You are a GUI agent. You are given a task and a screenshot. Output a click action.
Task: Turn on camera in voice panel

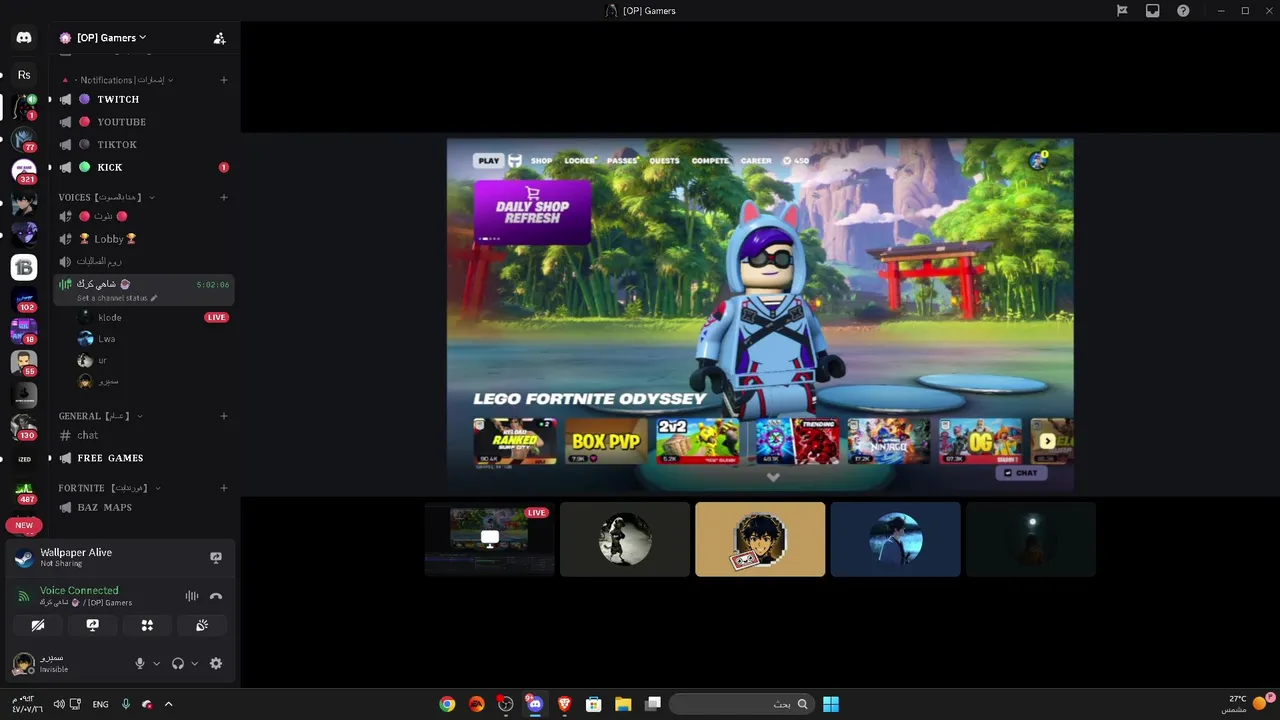(x=38, y=625)
